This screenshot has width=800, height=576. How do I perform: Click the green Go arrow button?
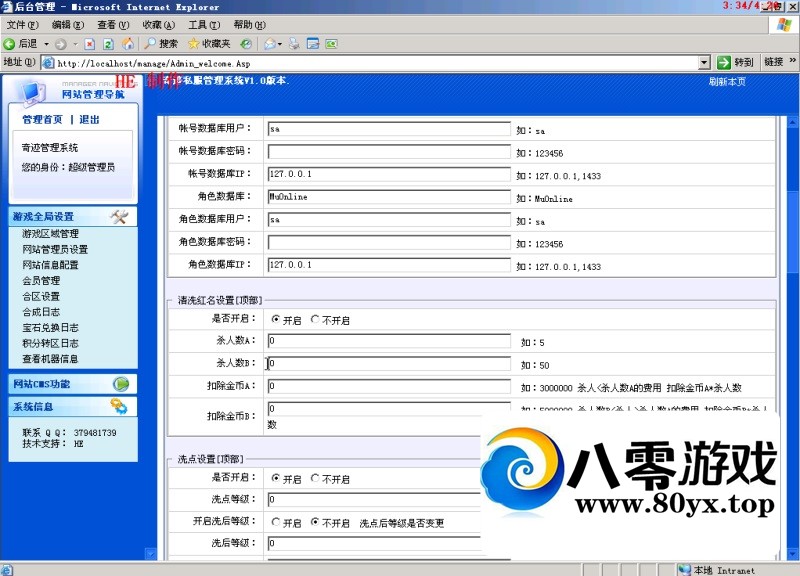(723, 62)
